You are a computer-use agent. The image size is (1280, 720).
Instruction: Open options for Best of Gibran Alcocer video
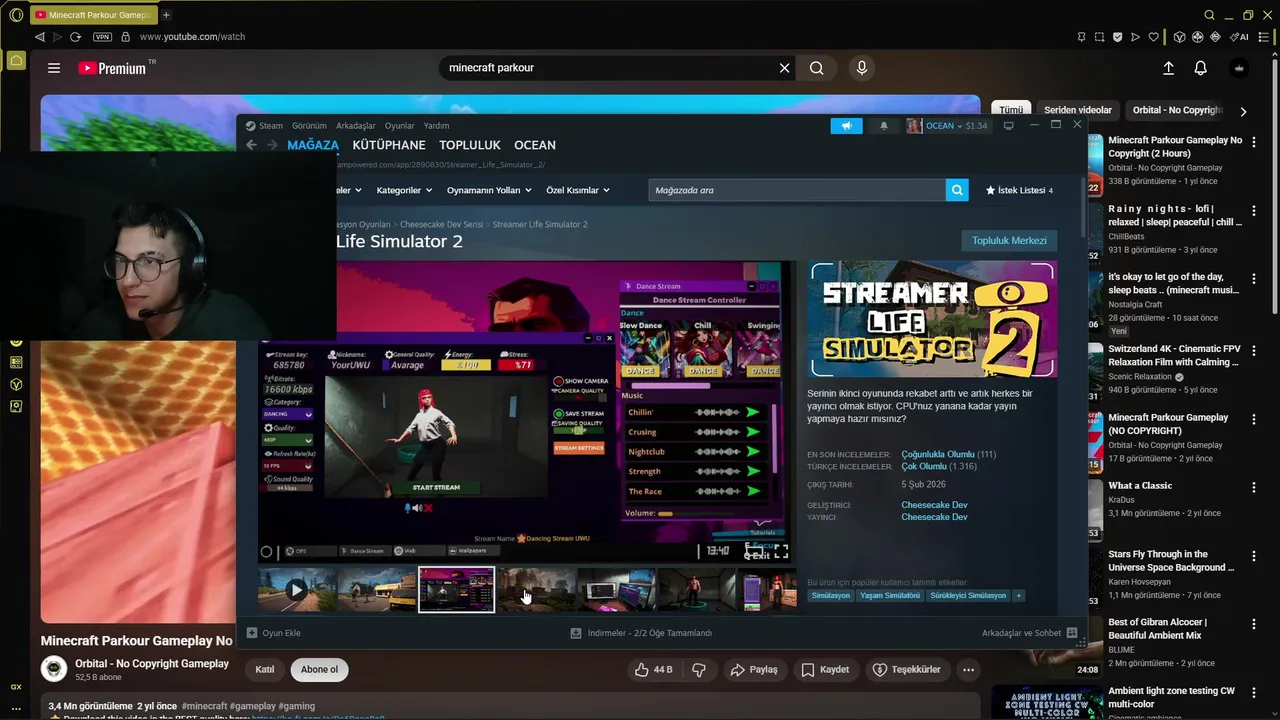pos(1253,624)
